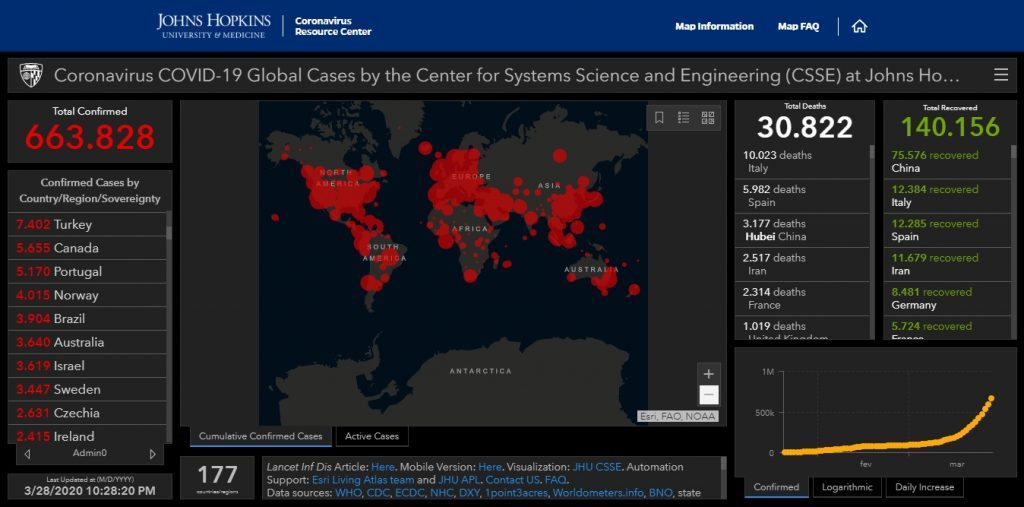Zoom out on the map

coord(708,395)
